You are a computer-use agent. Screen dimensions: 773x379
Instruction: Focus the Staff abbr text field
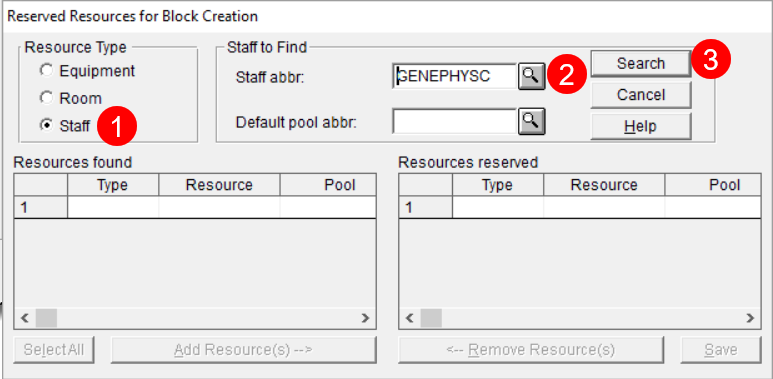click(455, 76)
